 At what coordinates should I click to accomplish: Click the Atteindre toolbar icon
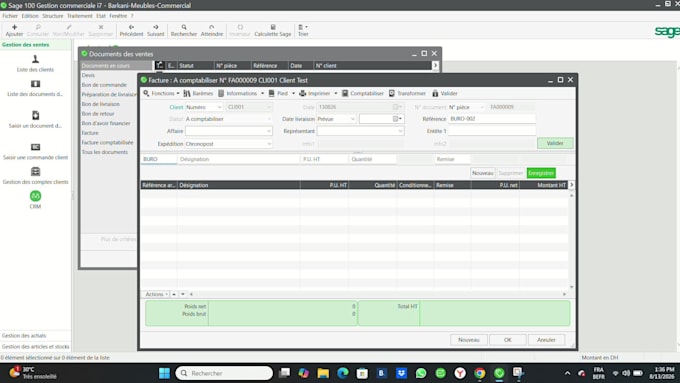pyautogui.click(x=212, y=30)
